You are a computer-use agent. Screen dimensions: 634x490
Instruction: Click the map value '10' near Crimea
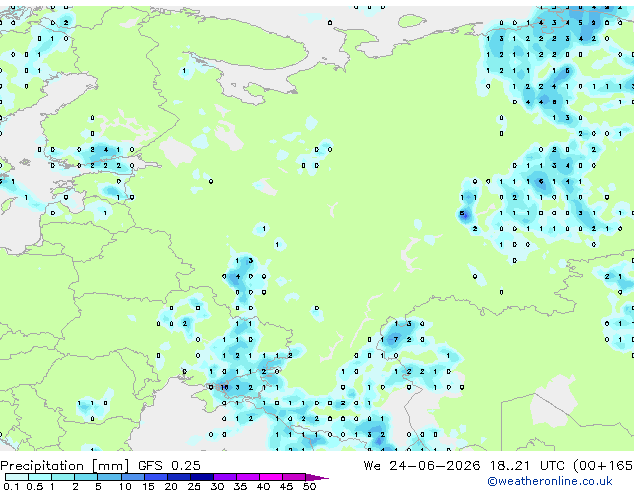coord(224,387)
